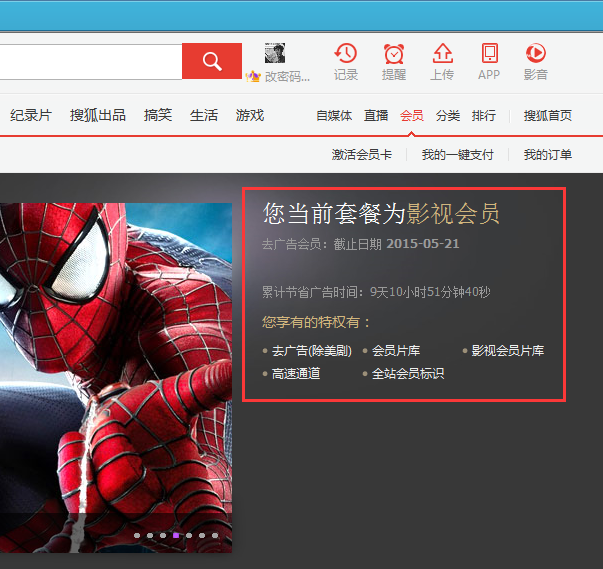603x569 pixels.
Task: Click the Spider-Man carousel poster
Action: [x=116, y=378]
